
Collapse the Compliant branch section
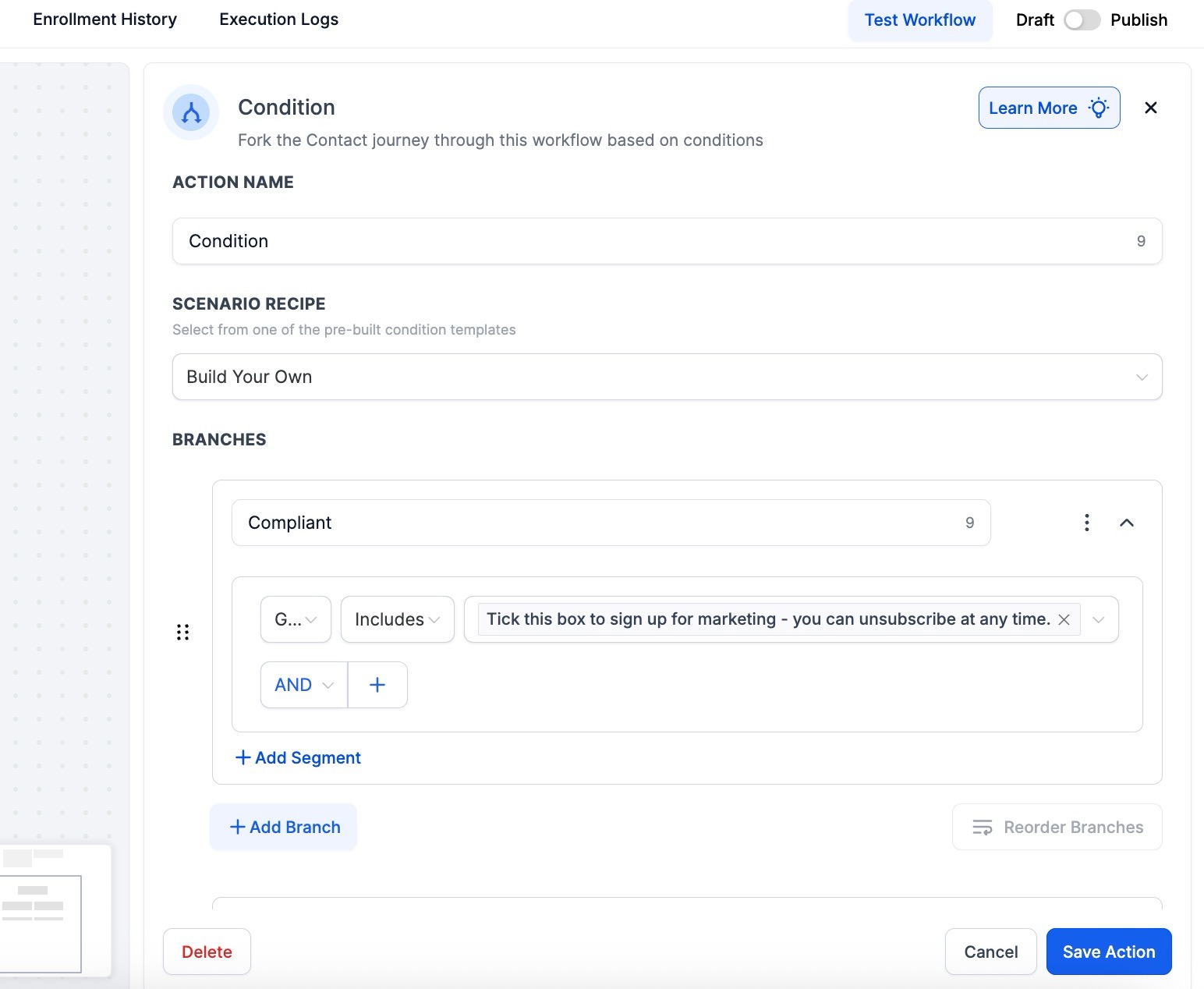click(x=1126, y=523)
